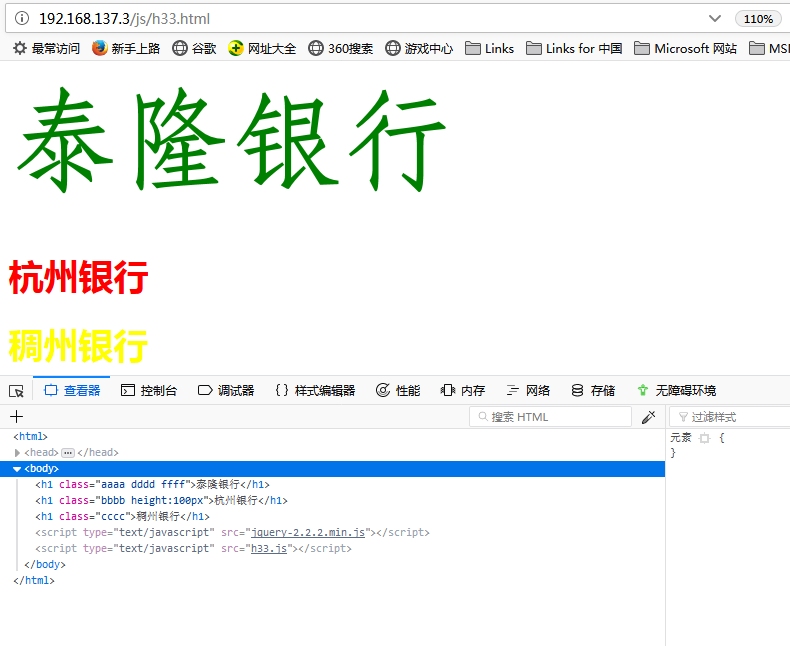This screenshot has height=646, width=790.
Task: Switch to the 无障碍环境 accessibility tab
Action: click(676, 391)
